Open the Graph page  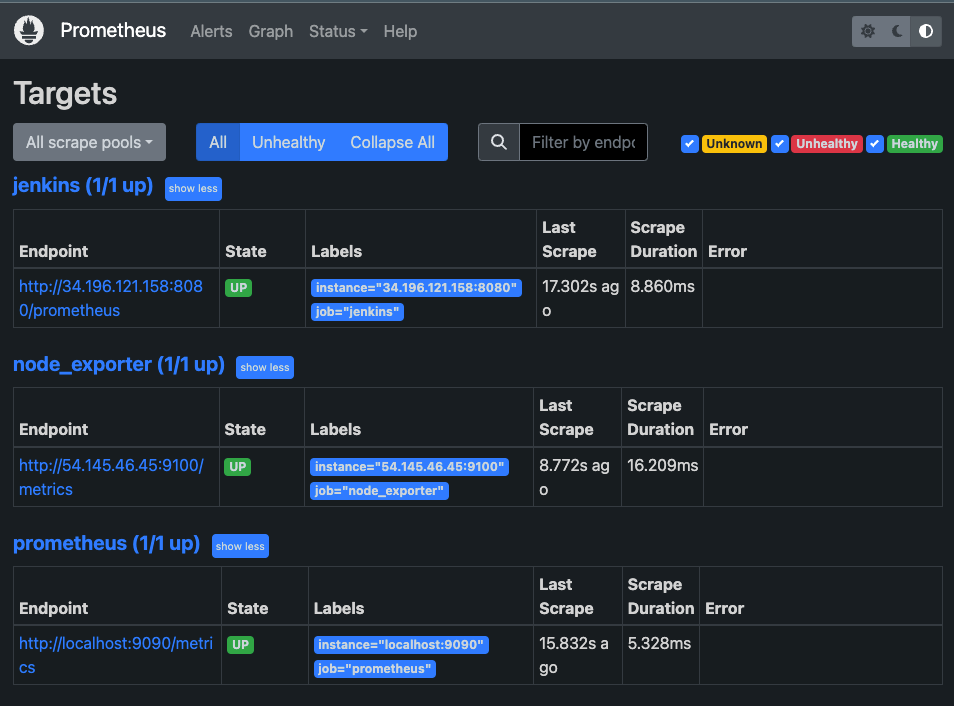point(270,31)
